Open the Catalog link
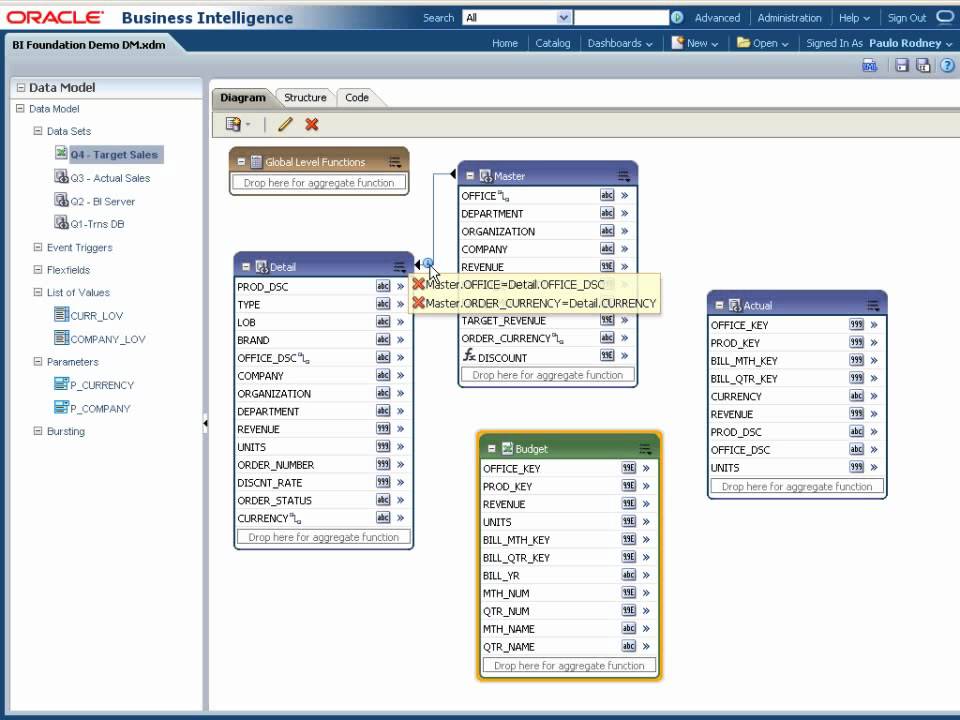960x720 pixels. (x=552, y=43)
